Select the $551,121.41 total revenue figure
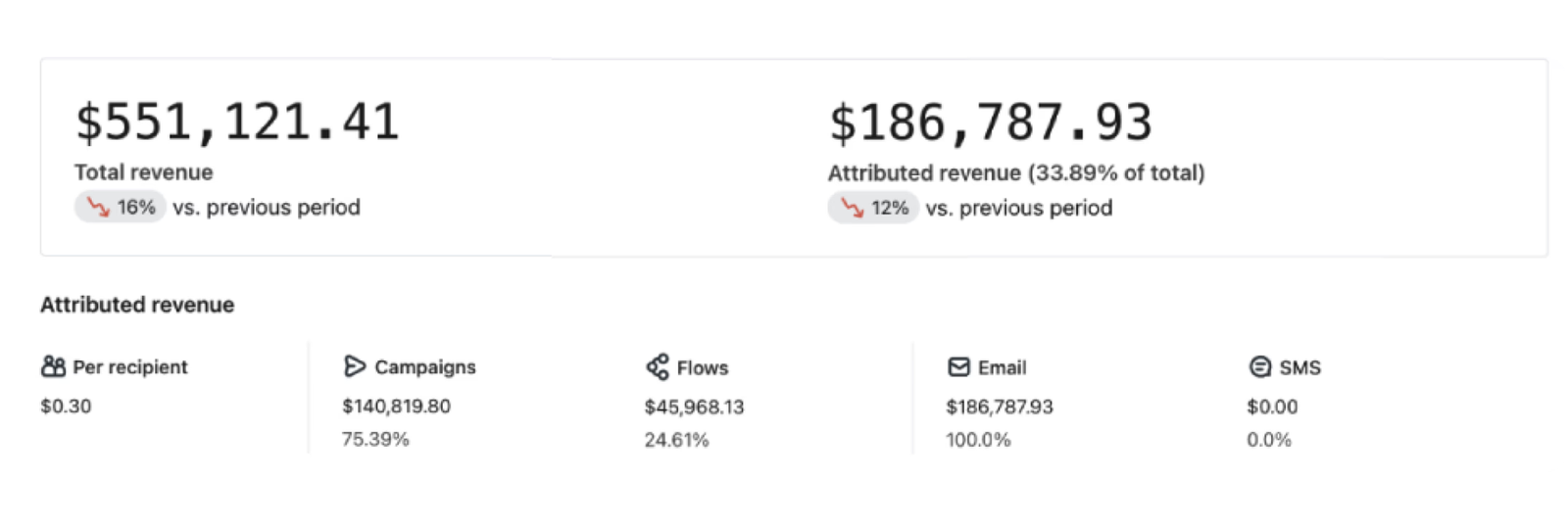This screenshot has height=530, width=1568. (237, 122)
